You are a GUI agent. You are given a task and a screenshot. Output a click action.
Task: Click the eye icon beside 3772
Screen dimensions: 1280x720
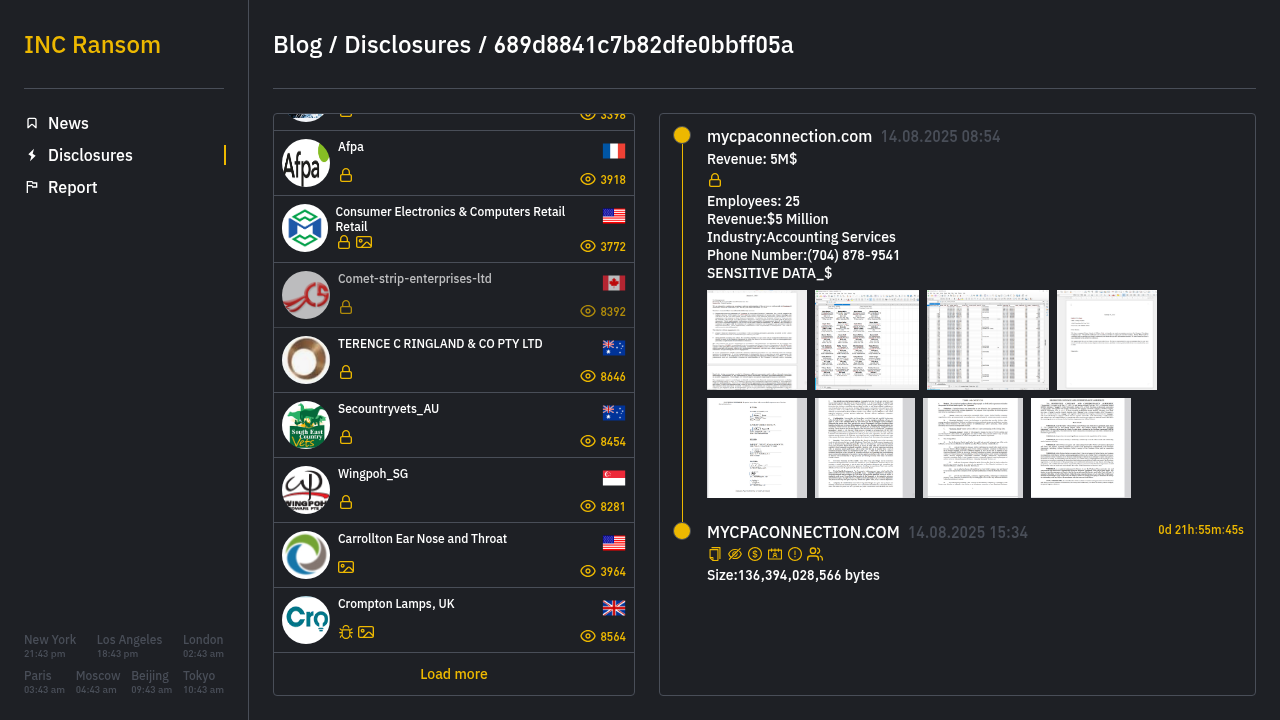coord(588,246)
